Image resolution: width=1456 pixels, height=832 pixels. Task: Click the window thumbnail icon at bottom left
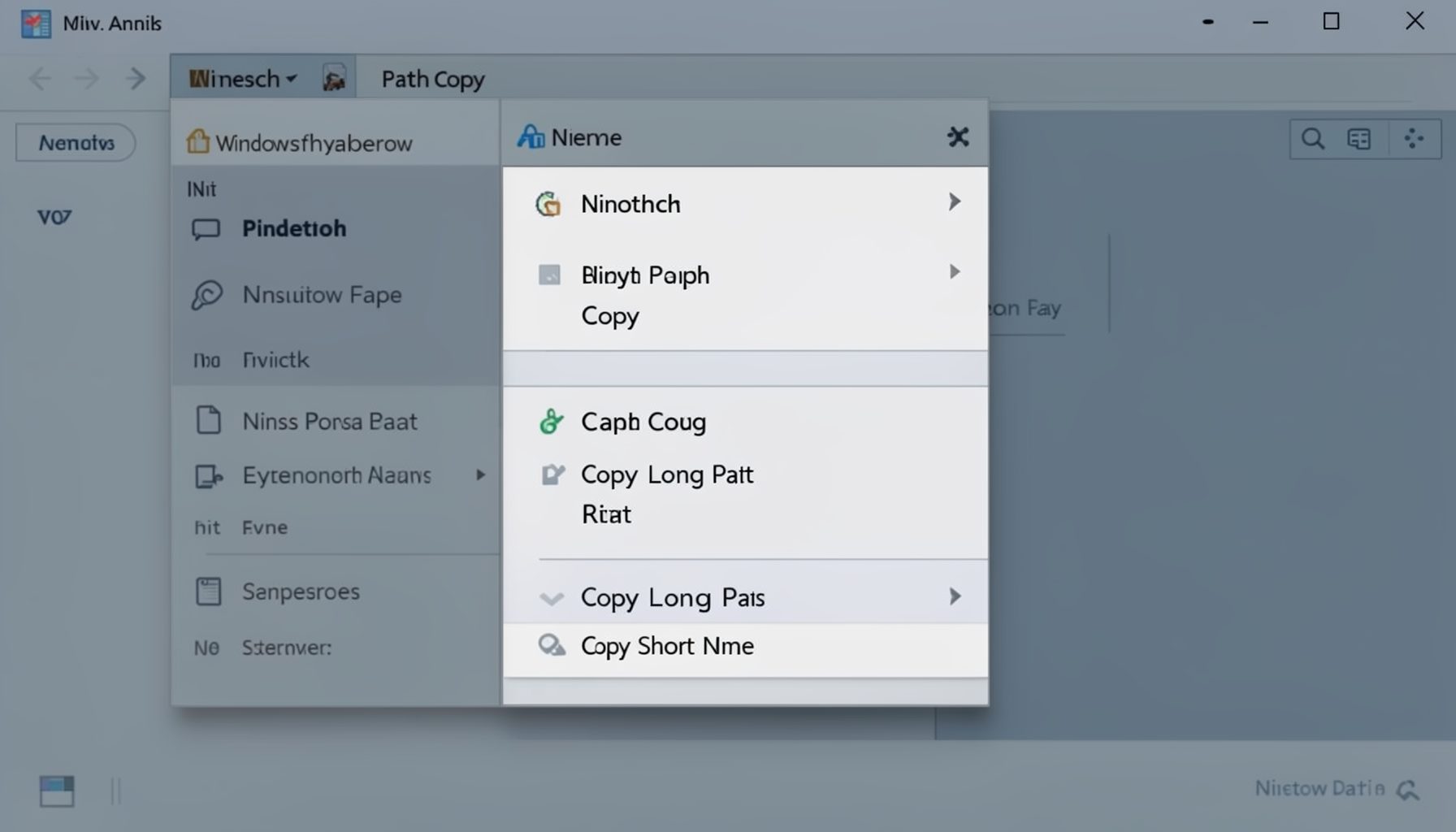pyautogui.click(x=57, y=791)
